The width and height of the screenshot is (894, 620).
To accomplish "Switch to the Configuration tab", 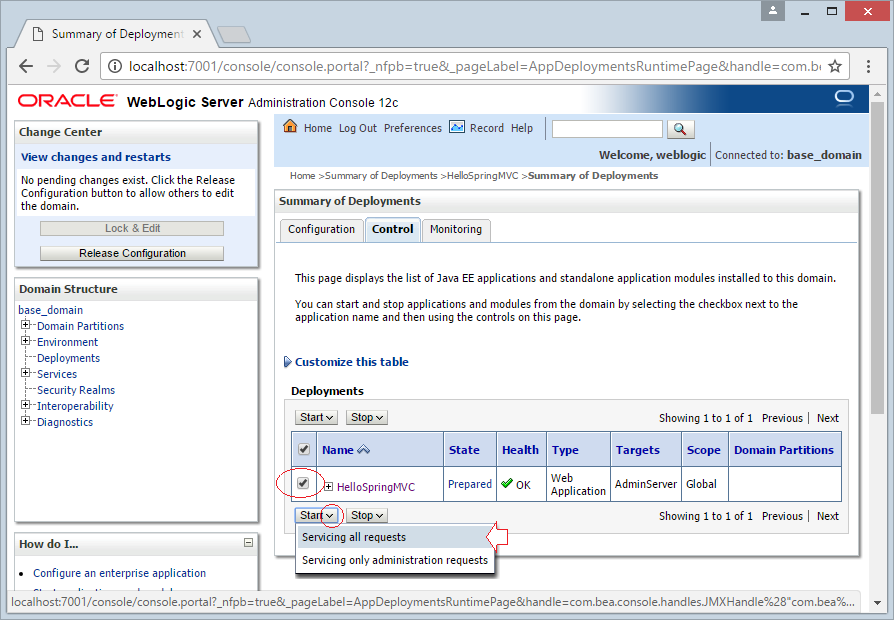I will [322, 229].
